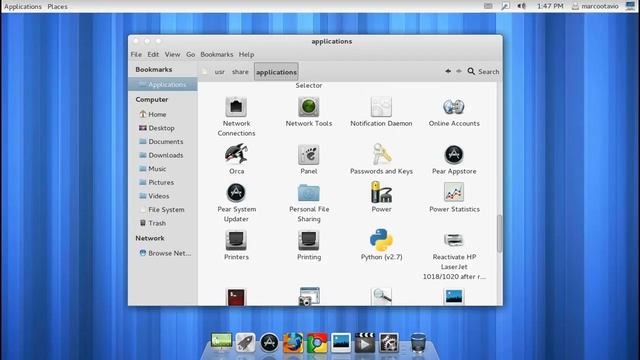640x360 pixels.
Task: Select the Orca whale icon
Action: pos(236,154)
